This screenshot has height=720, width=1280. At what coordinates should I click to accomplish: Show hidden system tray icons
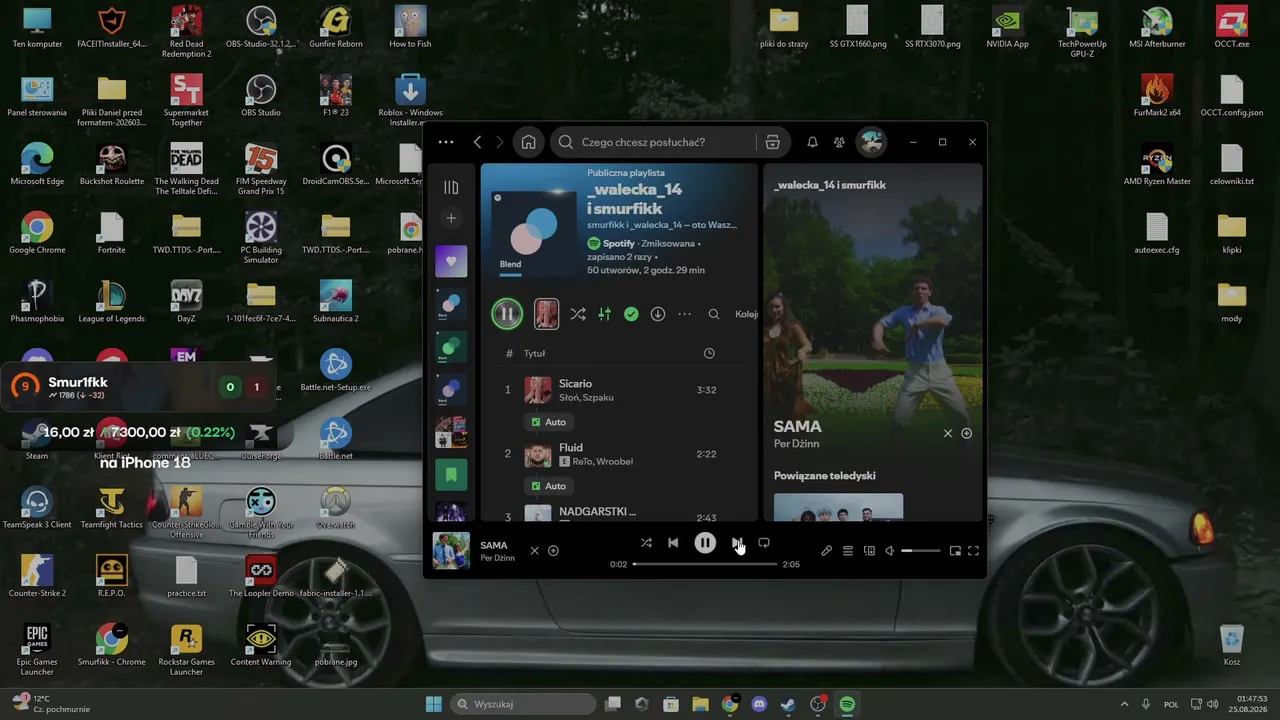[1124, 704]
